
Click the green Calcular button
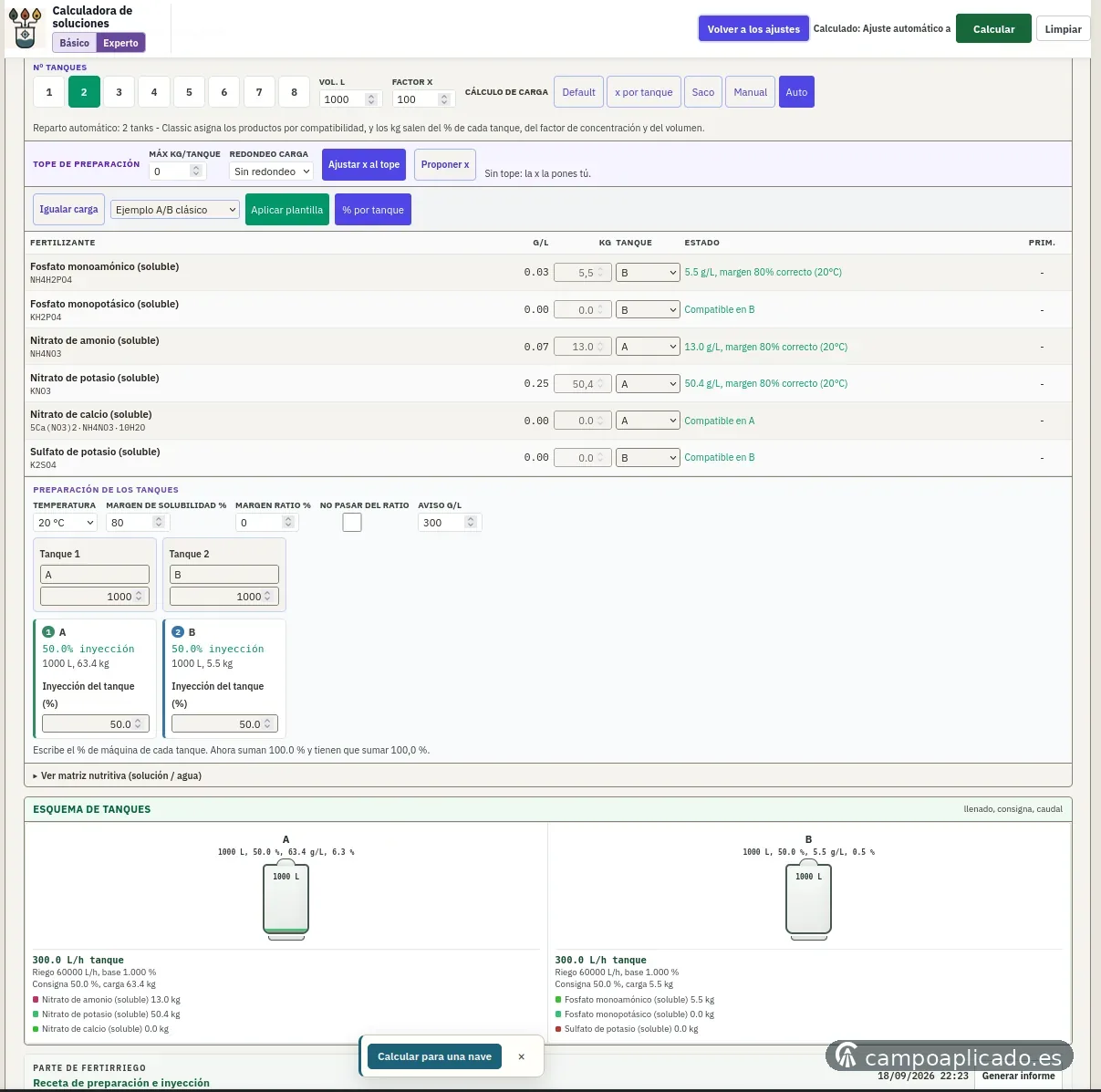click(993, 28)
